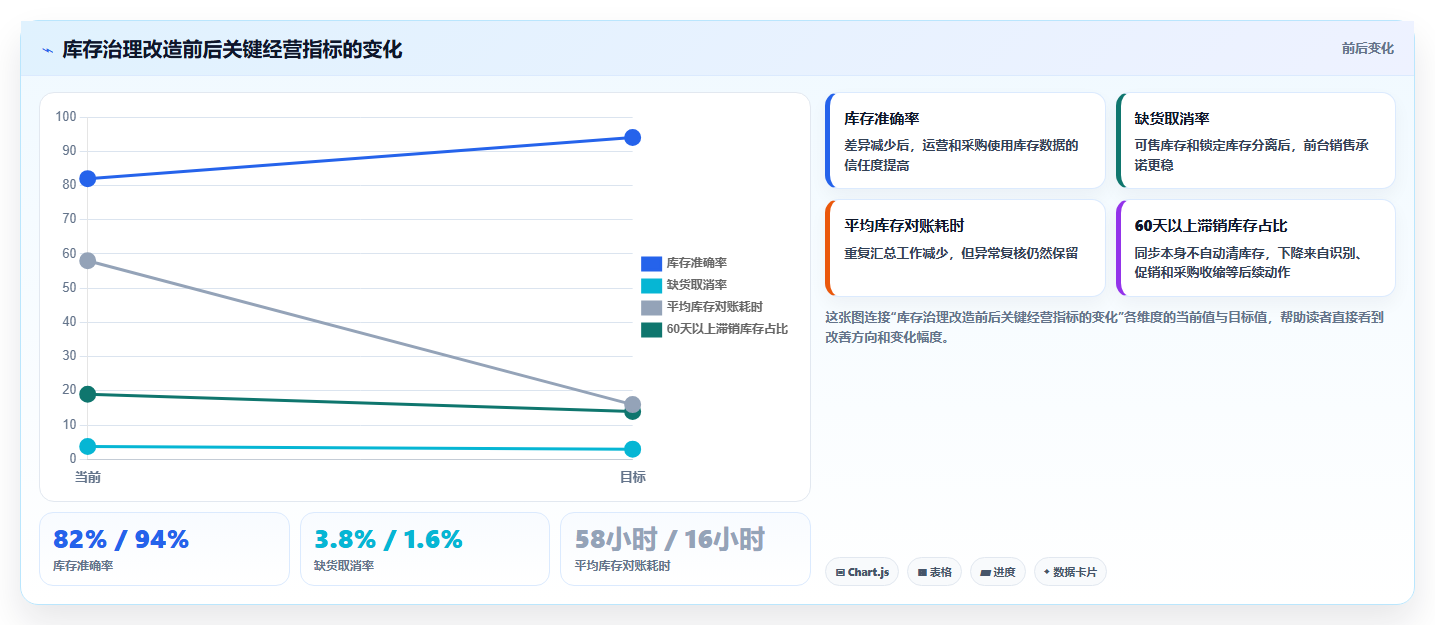Click the 差异减少后 description text

[x=961, y=155]
